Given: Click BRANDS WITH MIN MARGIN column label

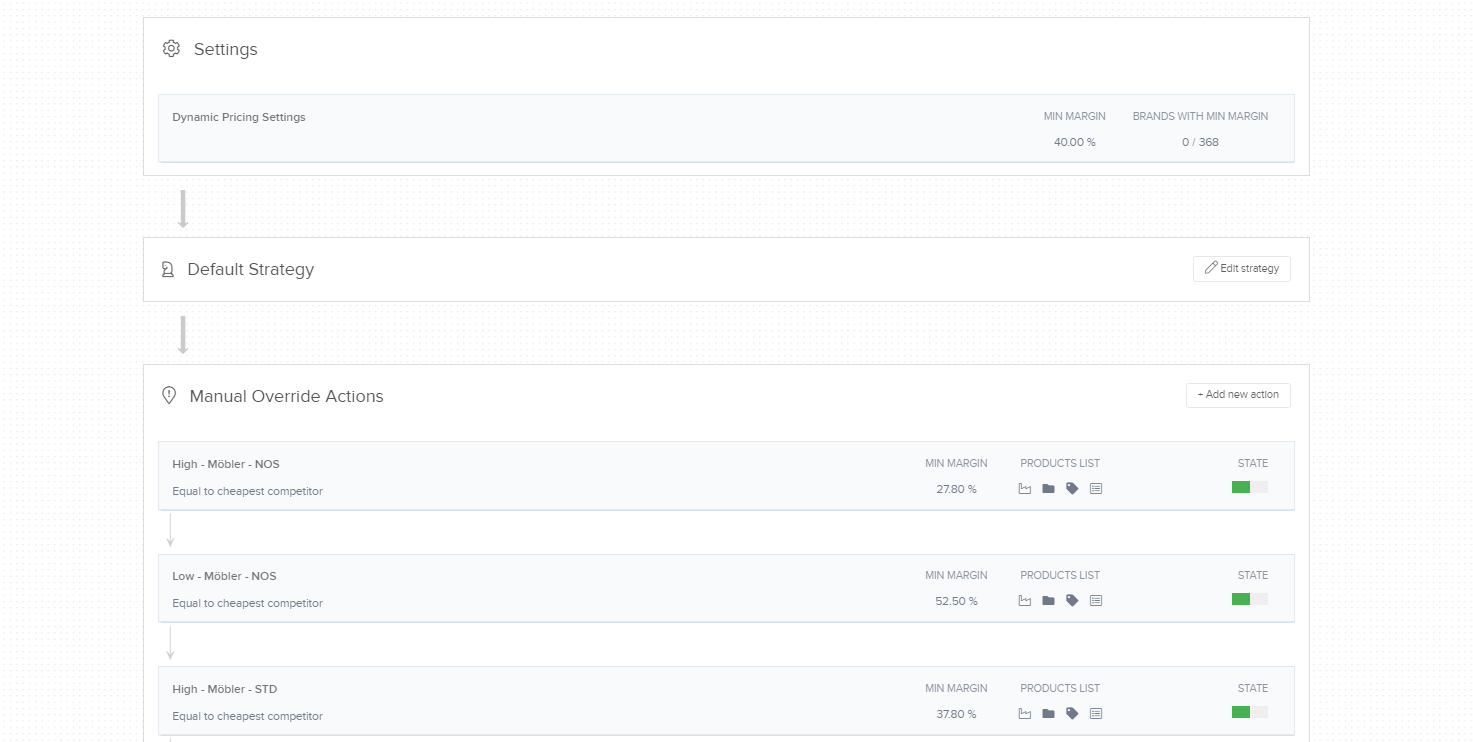Looking at the screenshot, I should pyautogui.click(x=1200, y=116).
